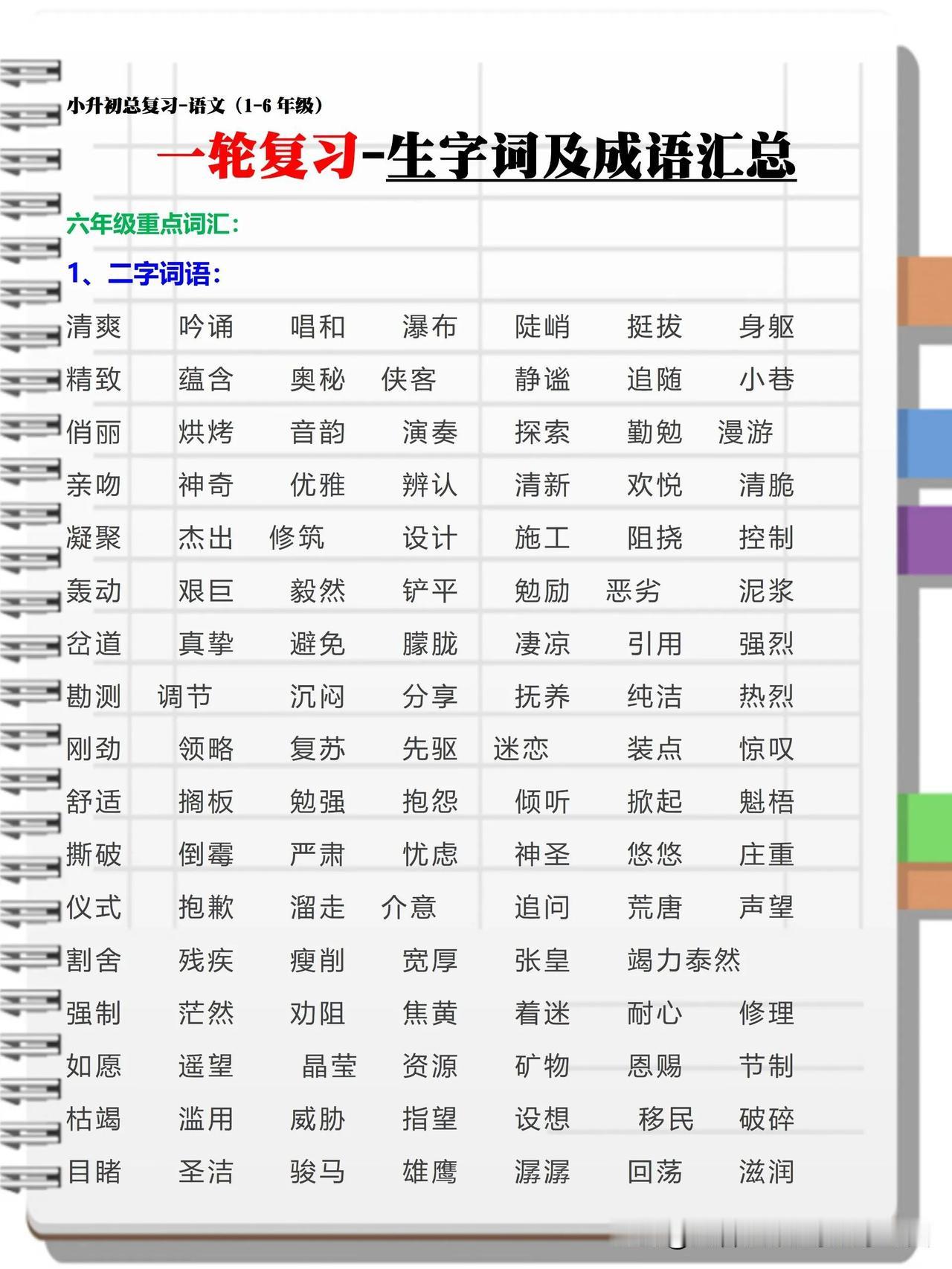
Task: Select the word 移民
Action: pos(666,1119)
